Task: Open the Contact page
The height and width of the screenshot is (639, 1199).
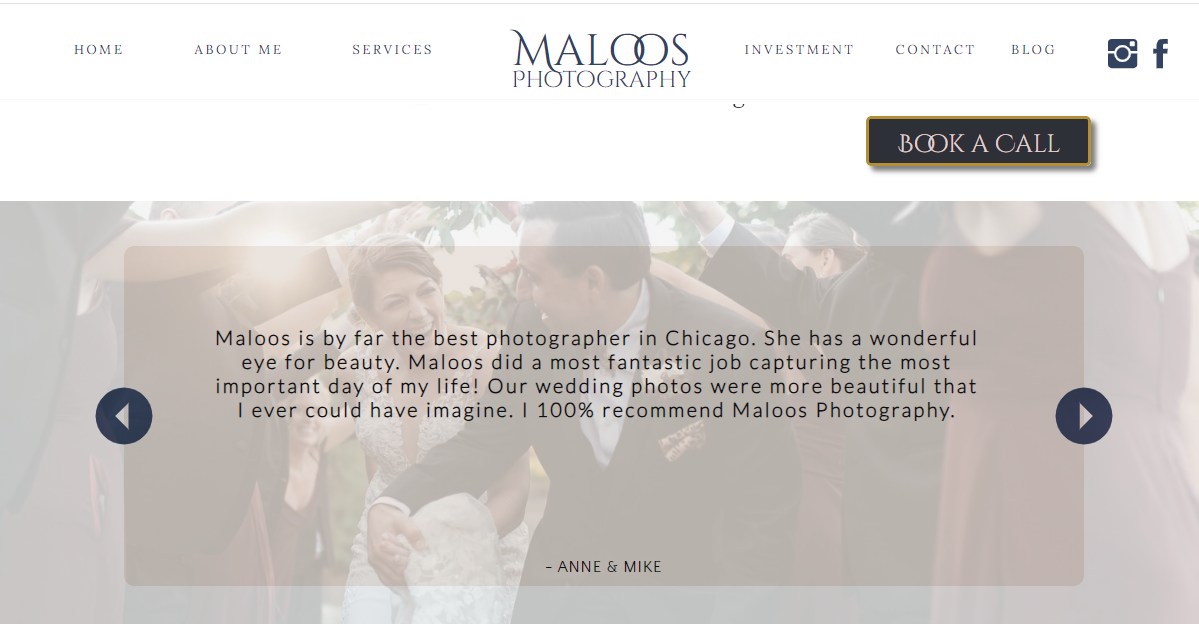Action: pos(935,50)
